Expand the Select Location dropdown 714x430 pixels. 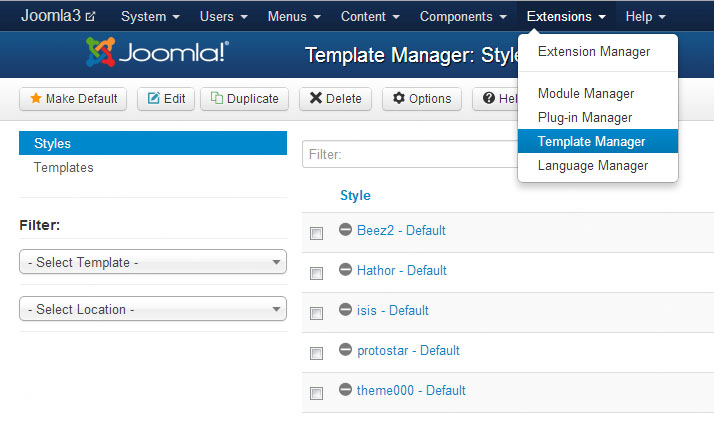click(x=153, y=309)
